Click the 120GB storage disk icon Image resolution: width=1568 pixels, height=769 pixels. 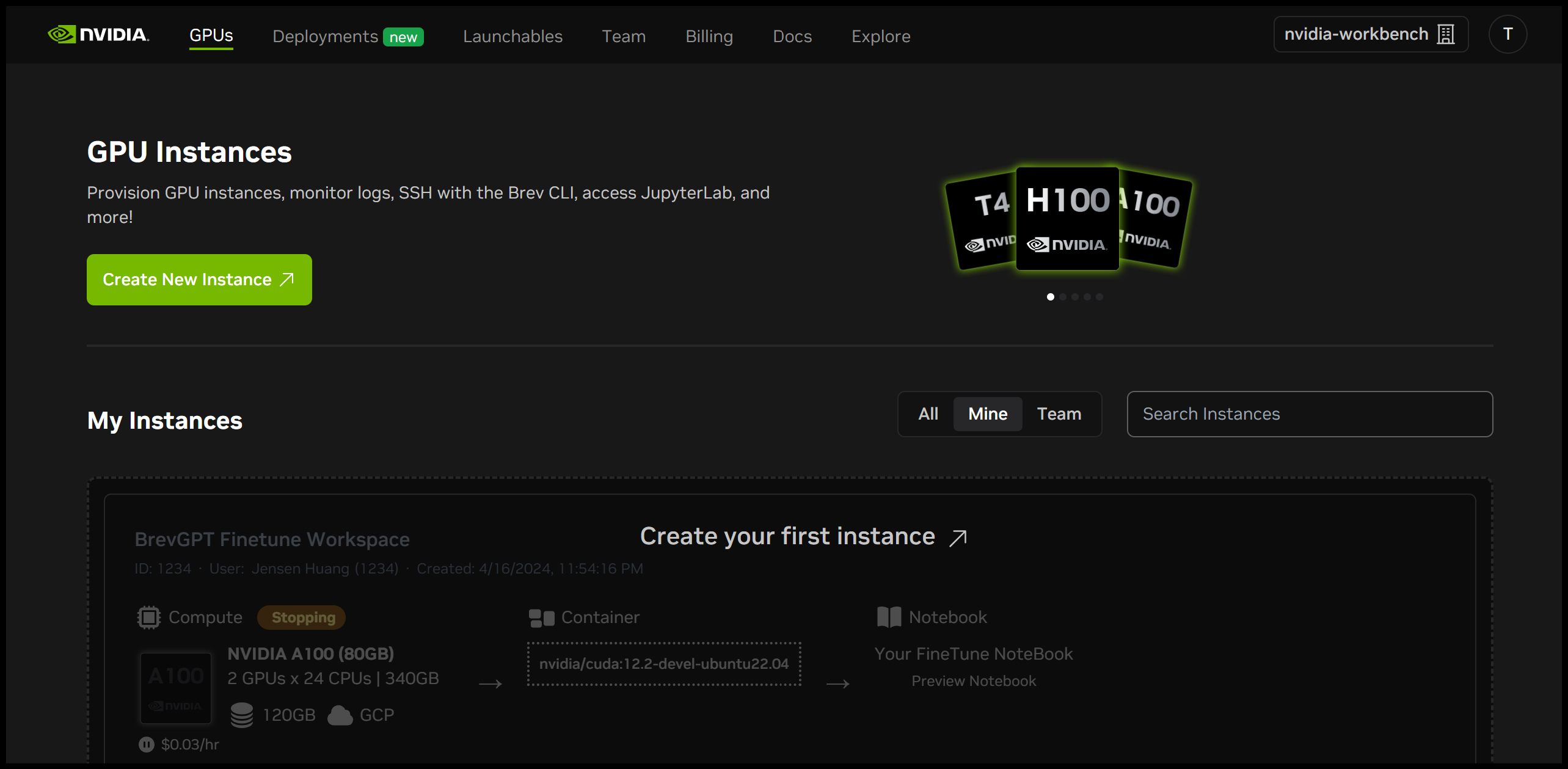[242, 715]
